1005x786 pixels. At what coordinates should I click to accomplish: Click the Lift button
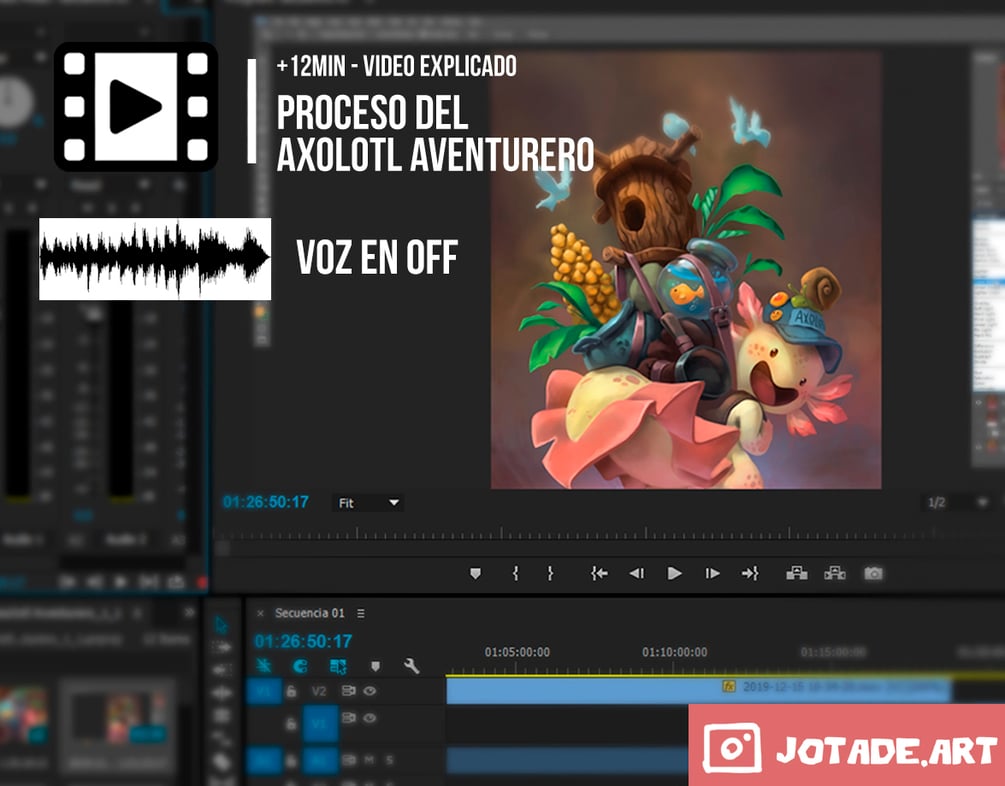[x=797, y=573]
